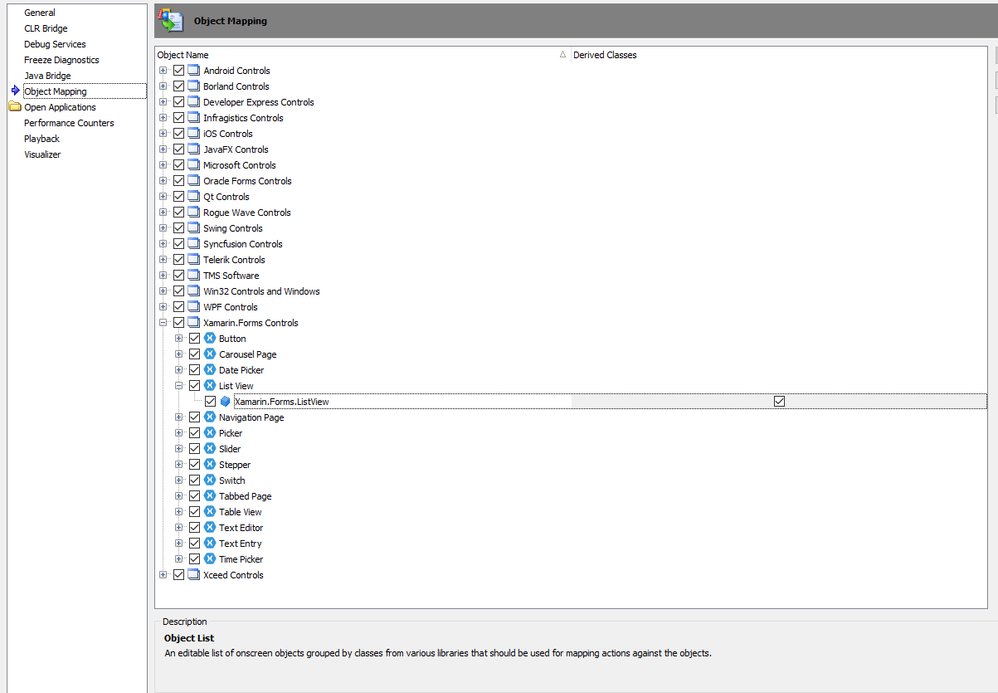
Task: Open the Performance Counters settings page
Action: [x=69, y=123]
